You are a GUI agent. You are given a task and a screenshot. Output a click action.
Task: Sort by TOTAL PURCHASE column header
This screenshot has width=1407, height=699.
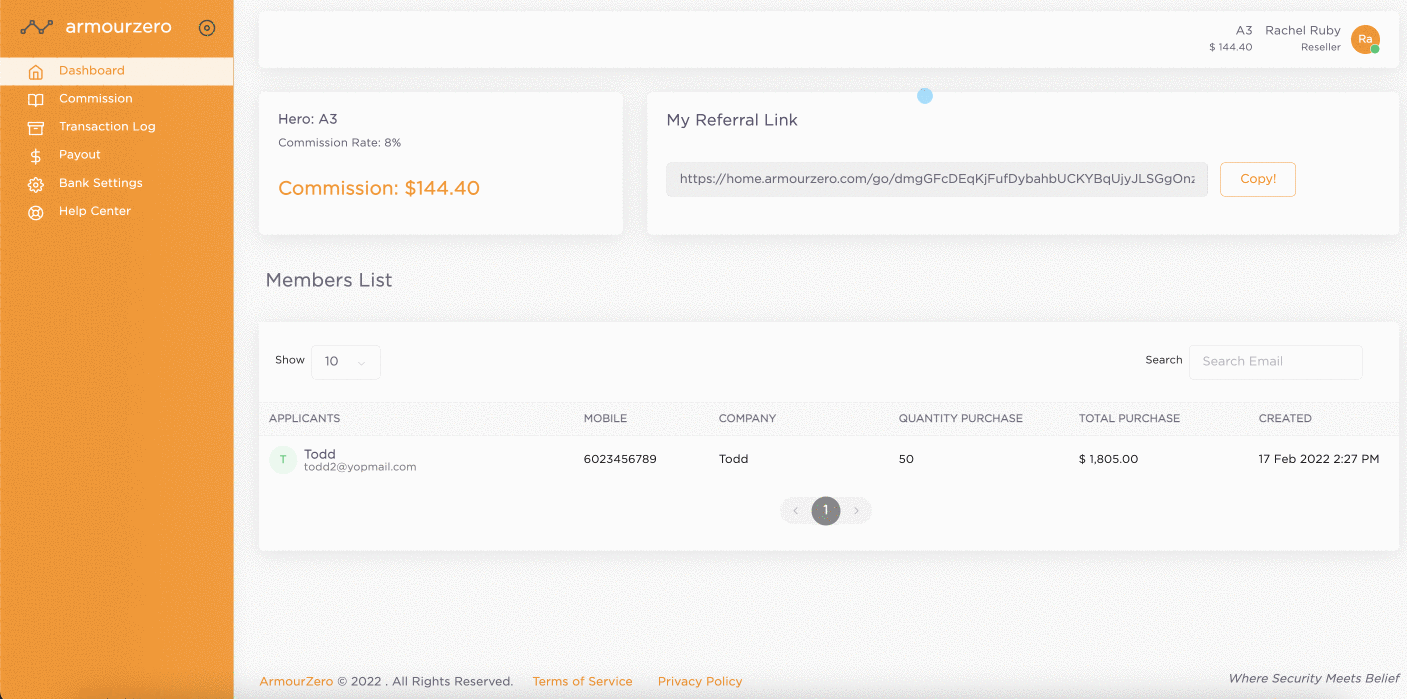(x=1129, y=418)
